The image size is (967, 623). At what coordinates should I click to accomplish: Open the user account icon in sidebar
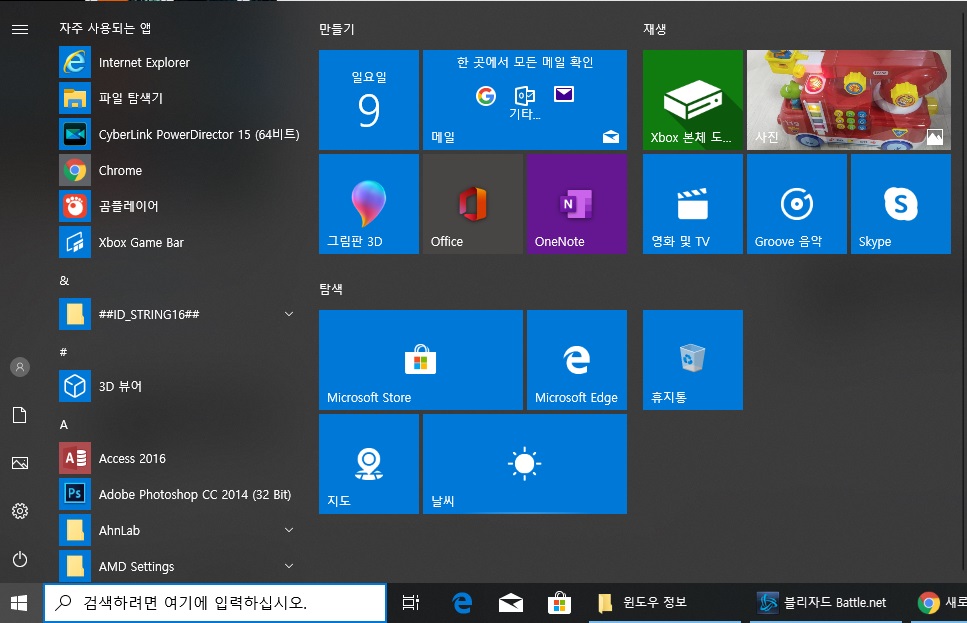tap(20, 367)
